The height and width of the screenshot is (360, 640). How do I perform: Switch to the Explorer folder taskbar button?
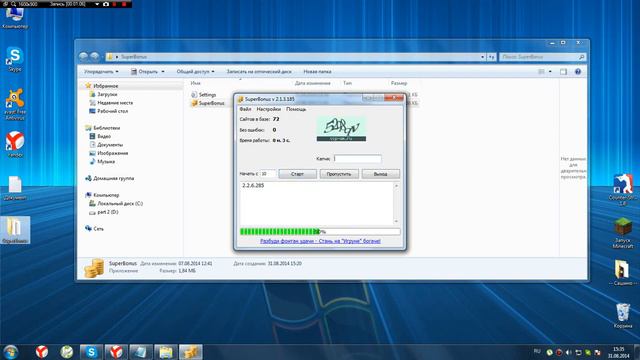coord(166,351)
